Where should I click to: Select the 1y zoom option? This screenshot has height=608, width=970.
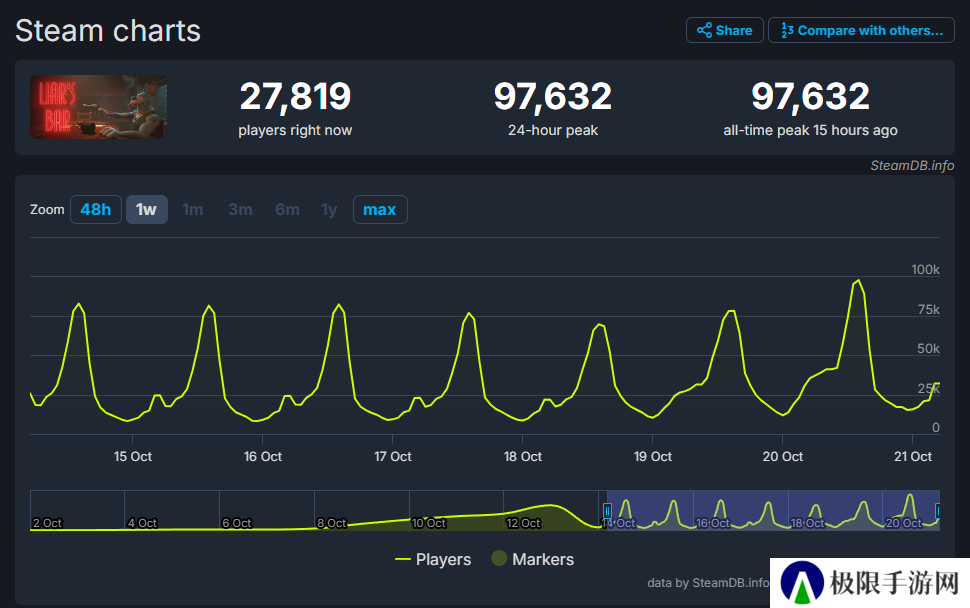tap(329, 210)
